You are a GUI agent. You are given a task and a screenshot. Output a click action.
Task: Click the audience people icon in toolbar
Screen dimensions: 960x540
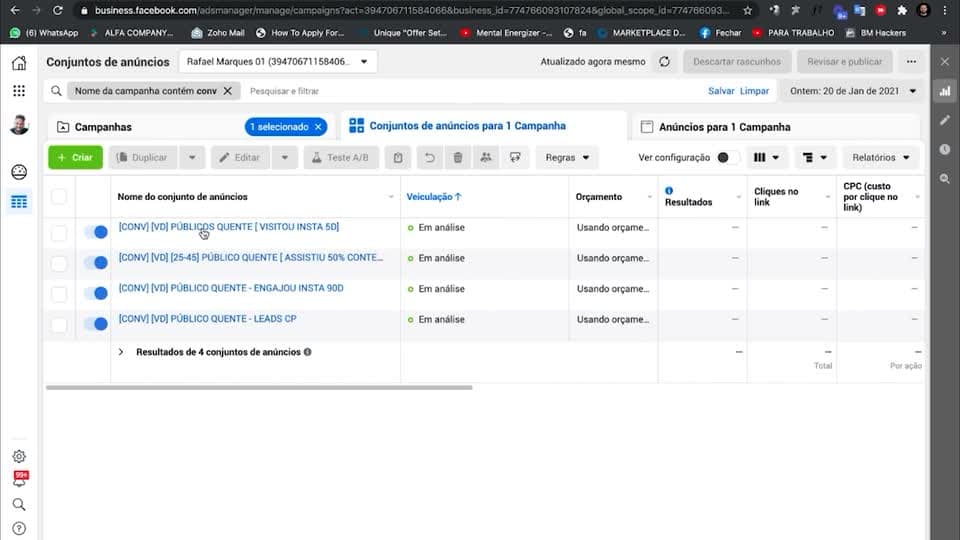486,157
